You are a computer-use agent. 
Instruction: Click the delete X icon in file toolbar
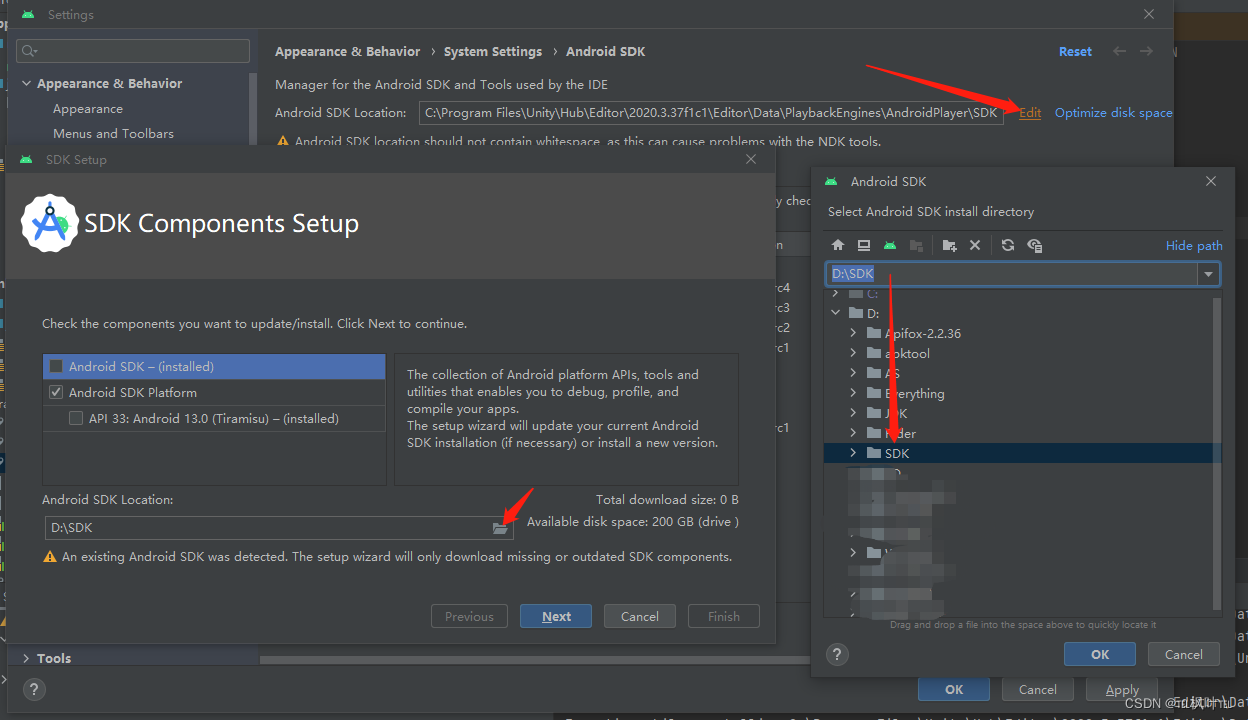[975, 245]
